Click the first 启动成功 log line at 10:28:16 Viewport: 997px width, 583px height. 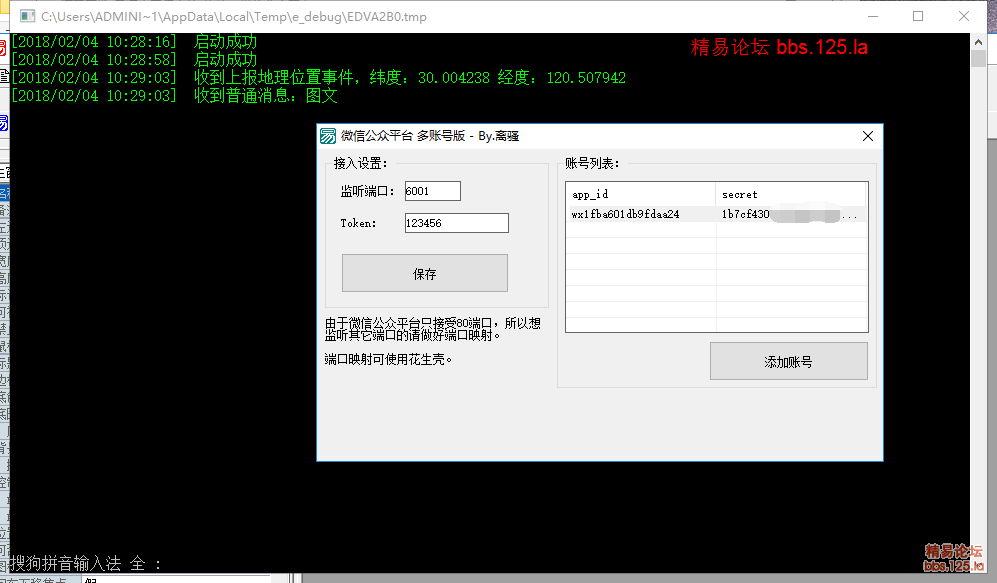pos(134,42)
